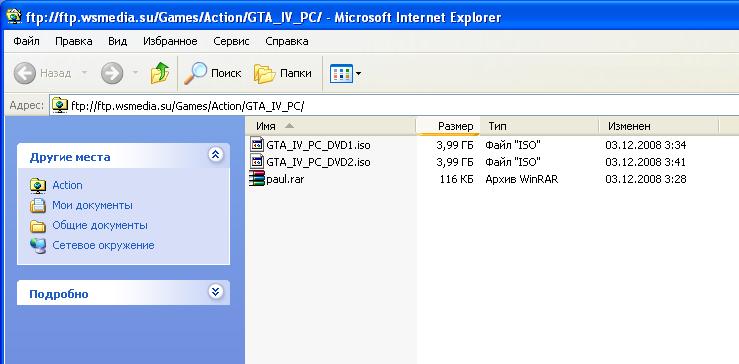The height and width of the screenshot is (364, 739).
Task: Select file name GTA_IV_PC_DVD1.iso
Action: coord(318,144)
